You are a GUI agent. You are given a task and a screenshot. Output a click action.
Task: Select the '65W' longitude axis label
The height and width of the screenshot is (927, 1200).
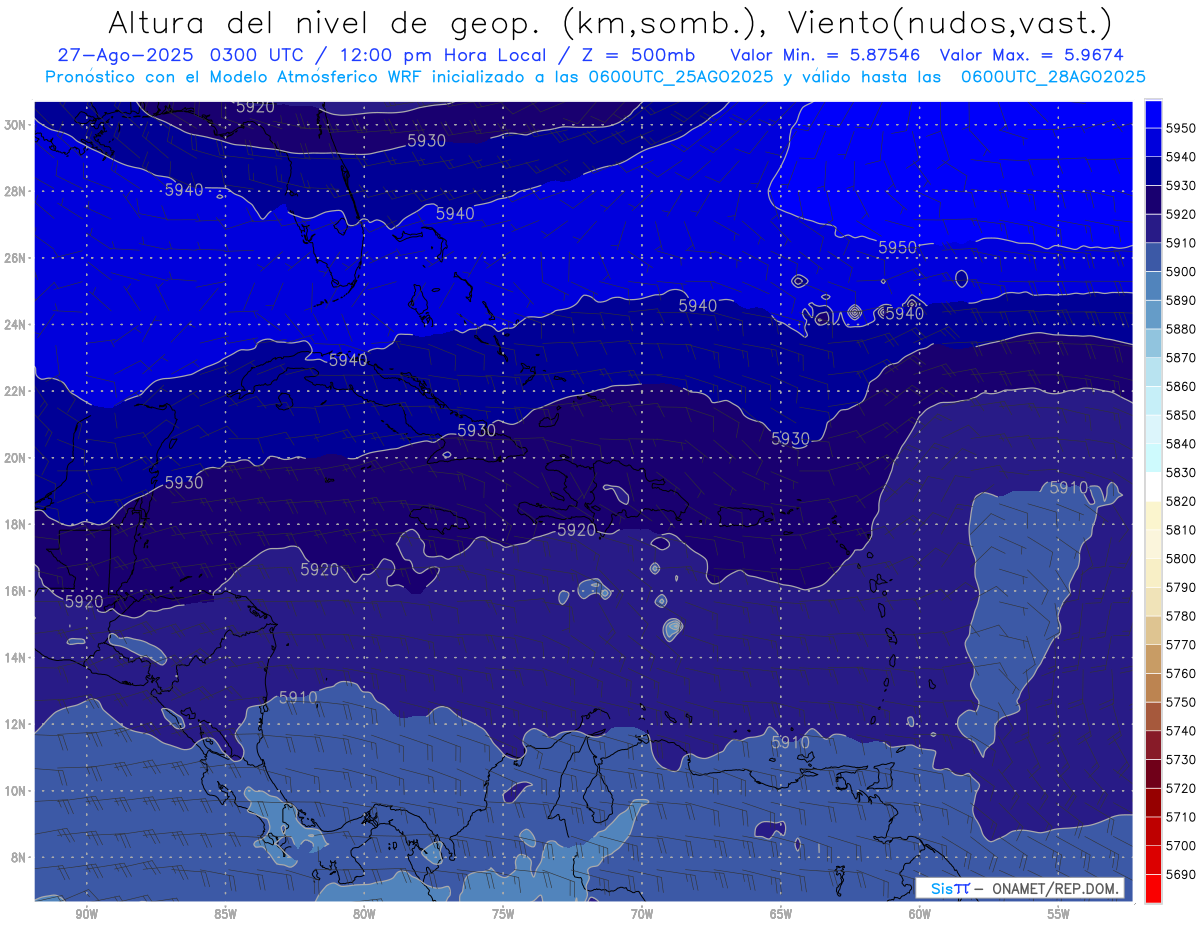click(781, 915)
